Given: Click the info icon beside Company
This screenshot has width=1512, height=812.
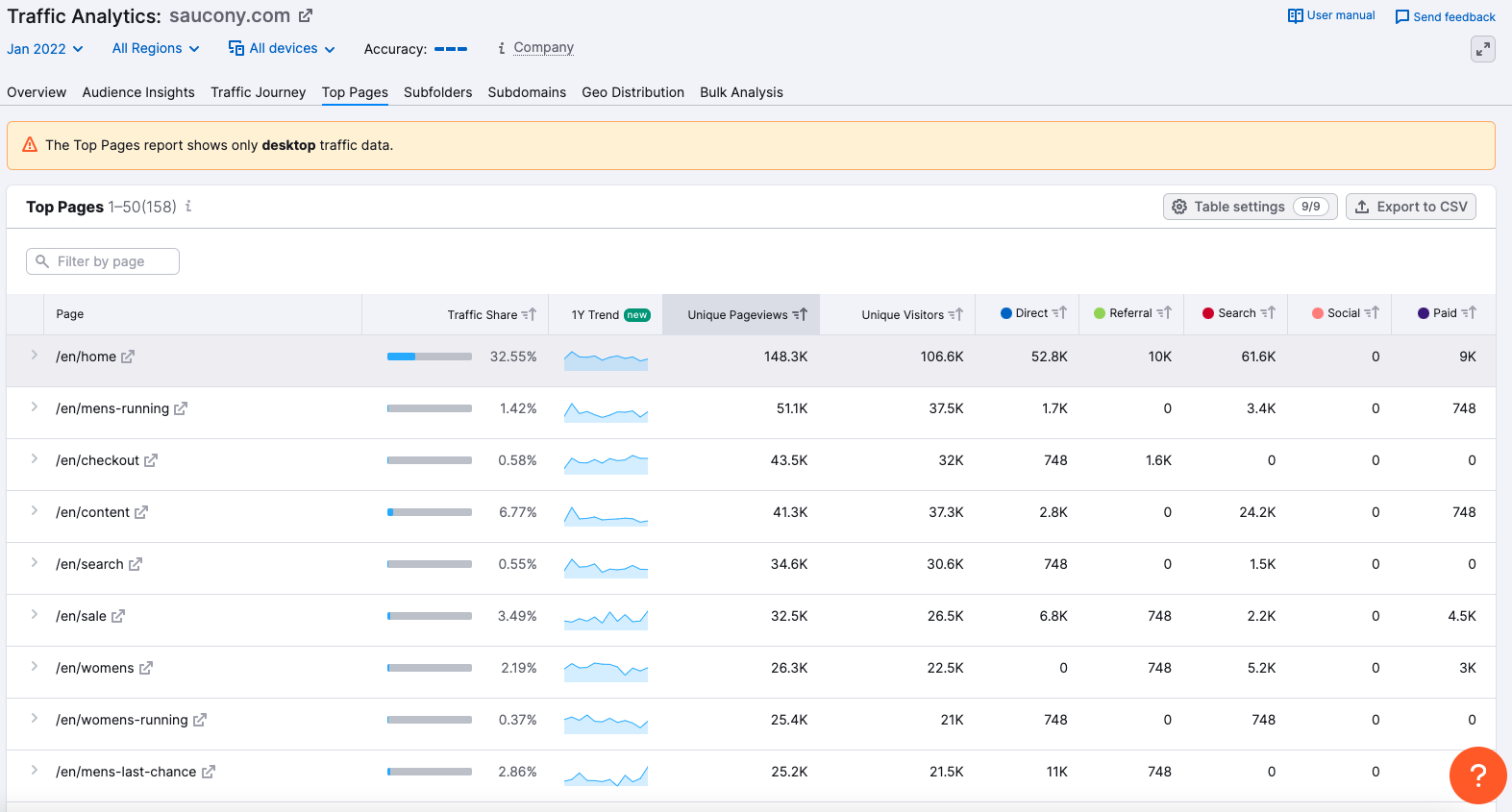Looking at the screenshot, I should pos(502,48).
